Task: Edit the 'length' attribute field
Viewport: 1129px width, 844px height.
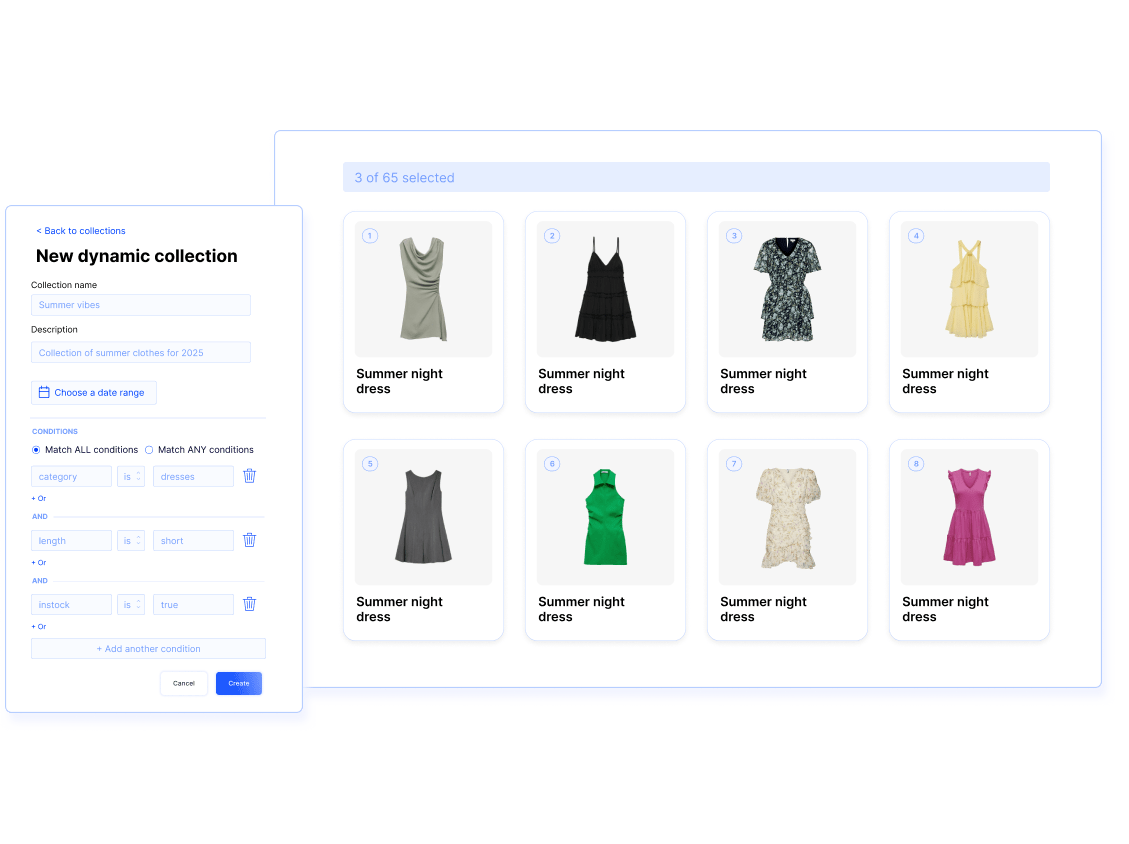Action: click(x=71, y=541)
